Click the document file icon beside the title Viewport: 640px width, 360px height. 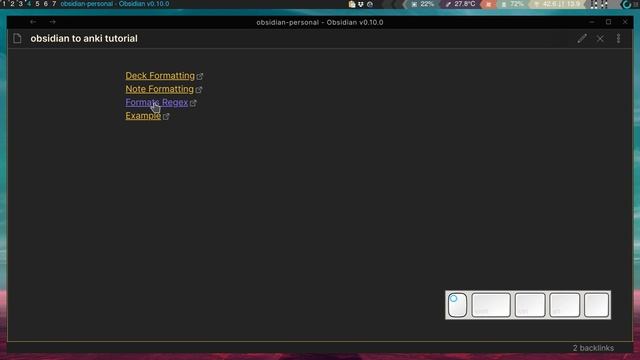click(x=17, y=38)
